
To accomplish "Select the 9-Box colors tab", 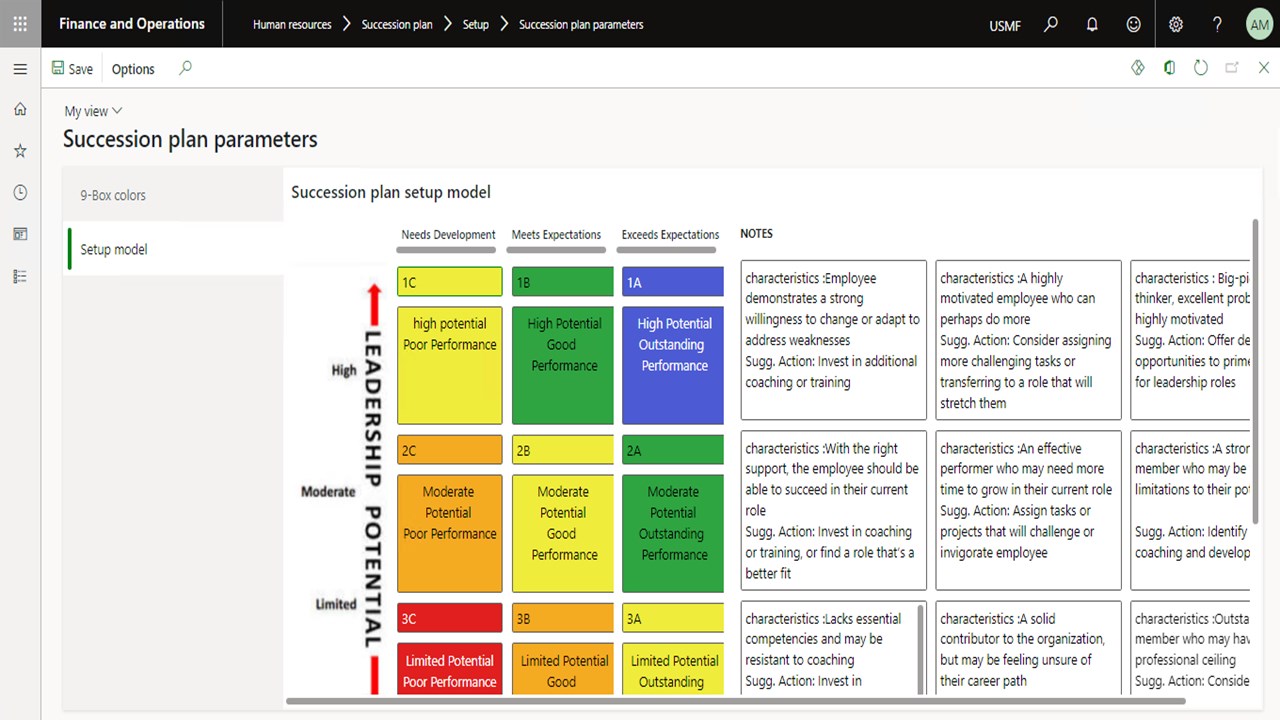I will [173, 195].
